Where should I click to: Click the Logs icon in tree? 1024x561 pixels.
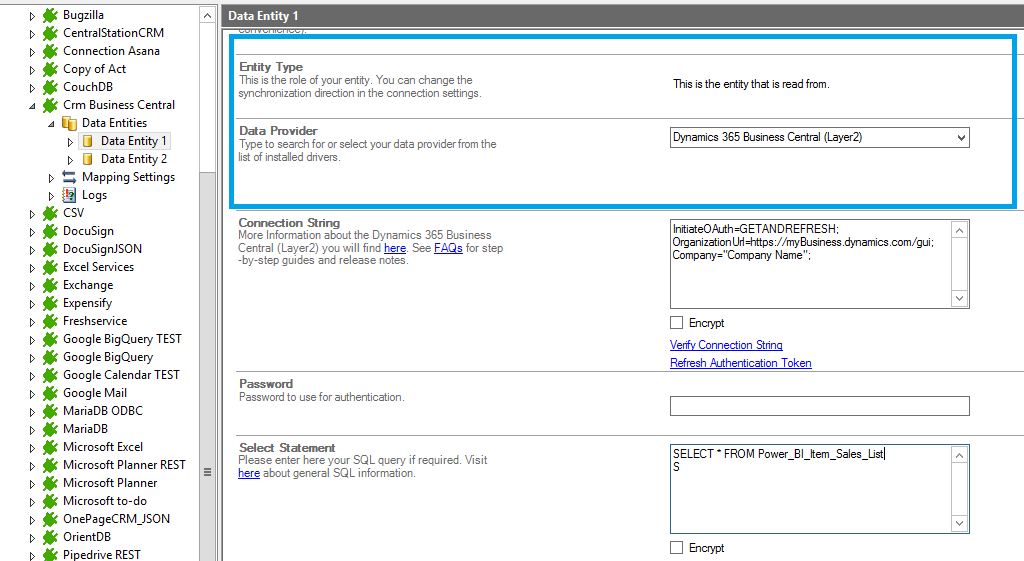coord(69,195)
